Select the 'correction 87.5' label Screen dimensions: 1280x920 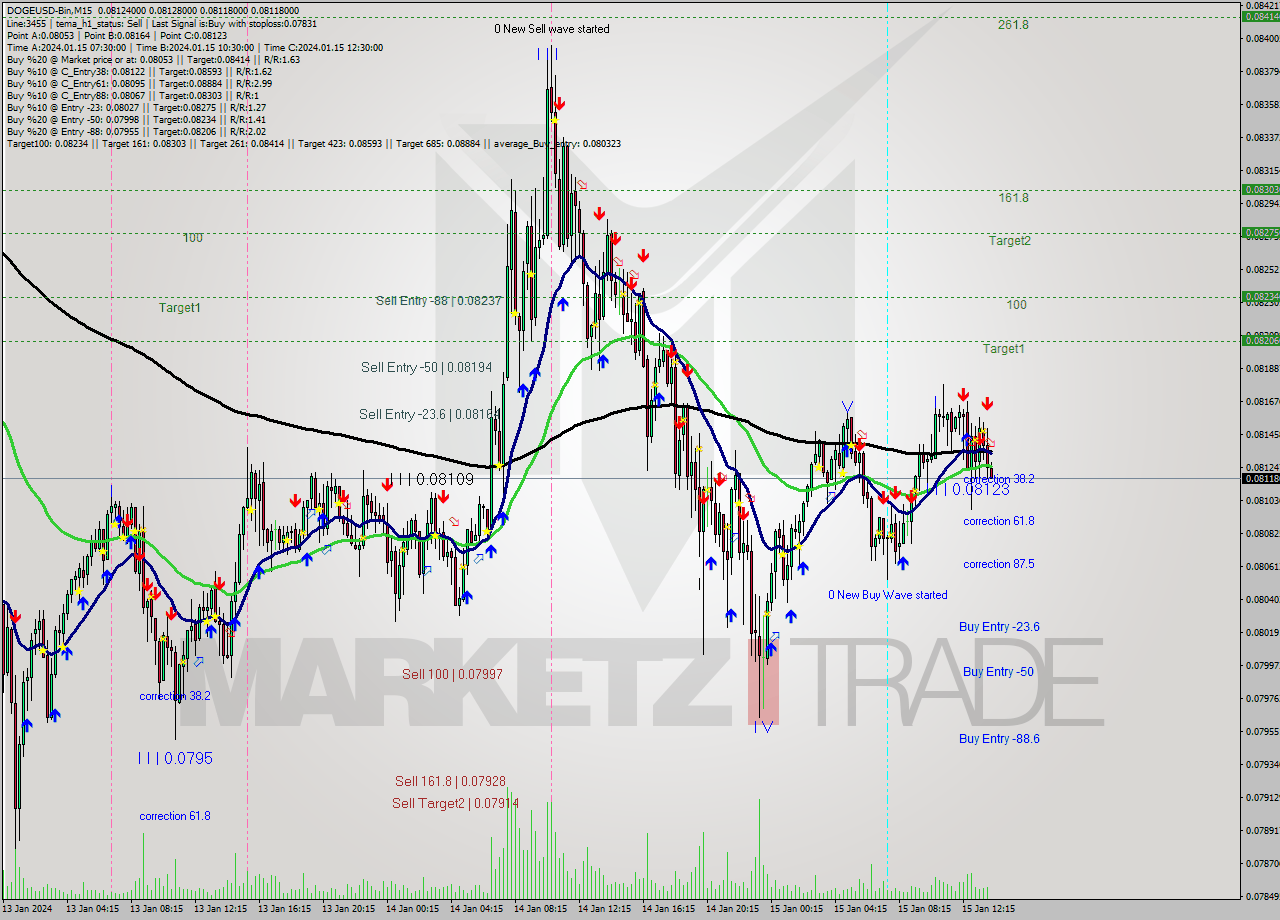point(999,564)
